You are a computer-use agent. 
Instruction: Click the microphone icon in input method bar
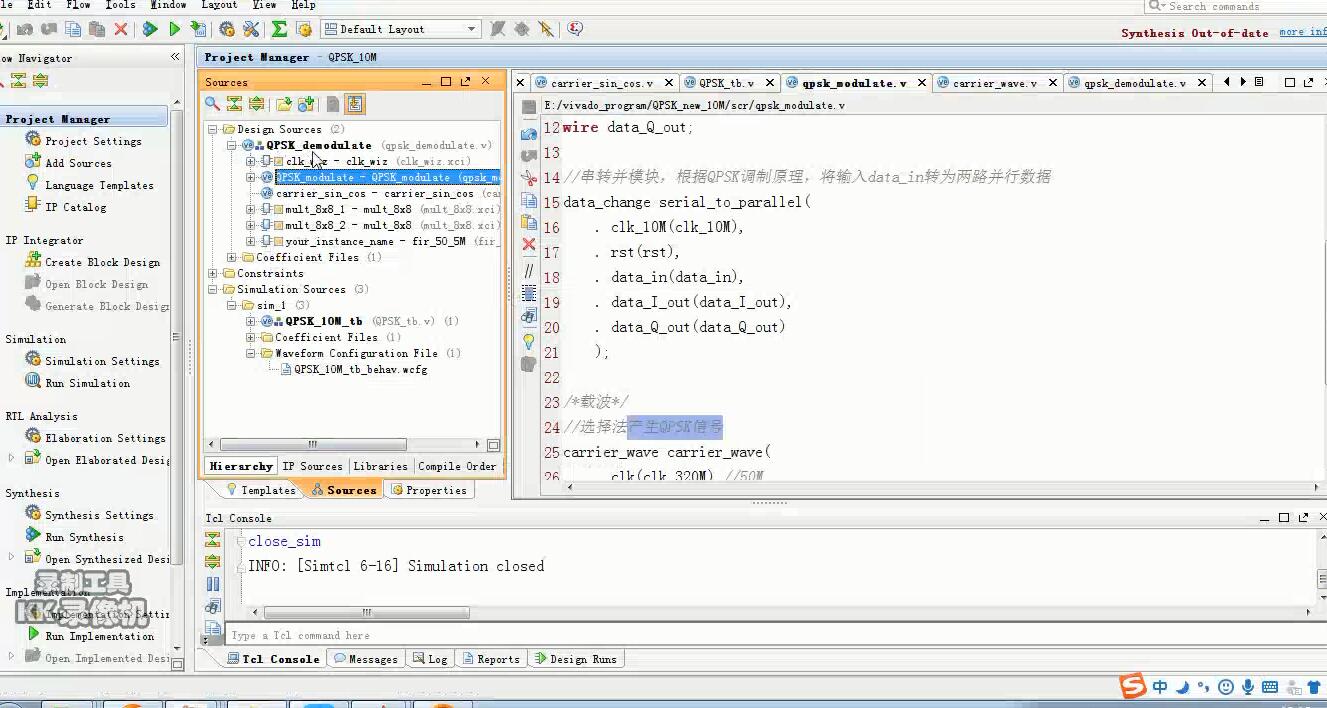[1247, 687]
